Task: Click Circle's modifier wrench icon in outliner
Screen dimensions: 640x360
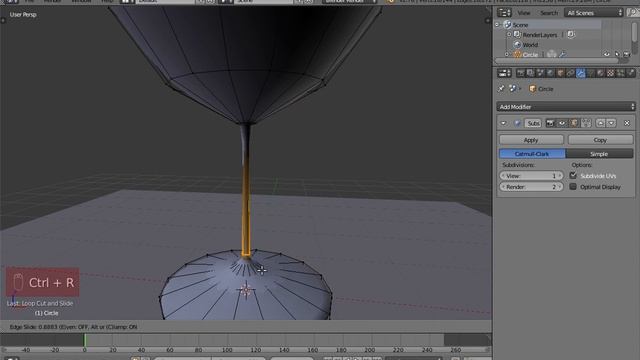Action: click(563, 54)
